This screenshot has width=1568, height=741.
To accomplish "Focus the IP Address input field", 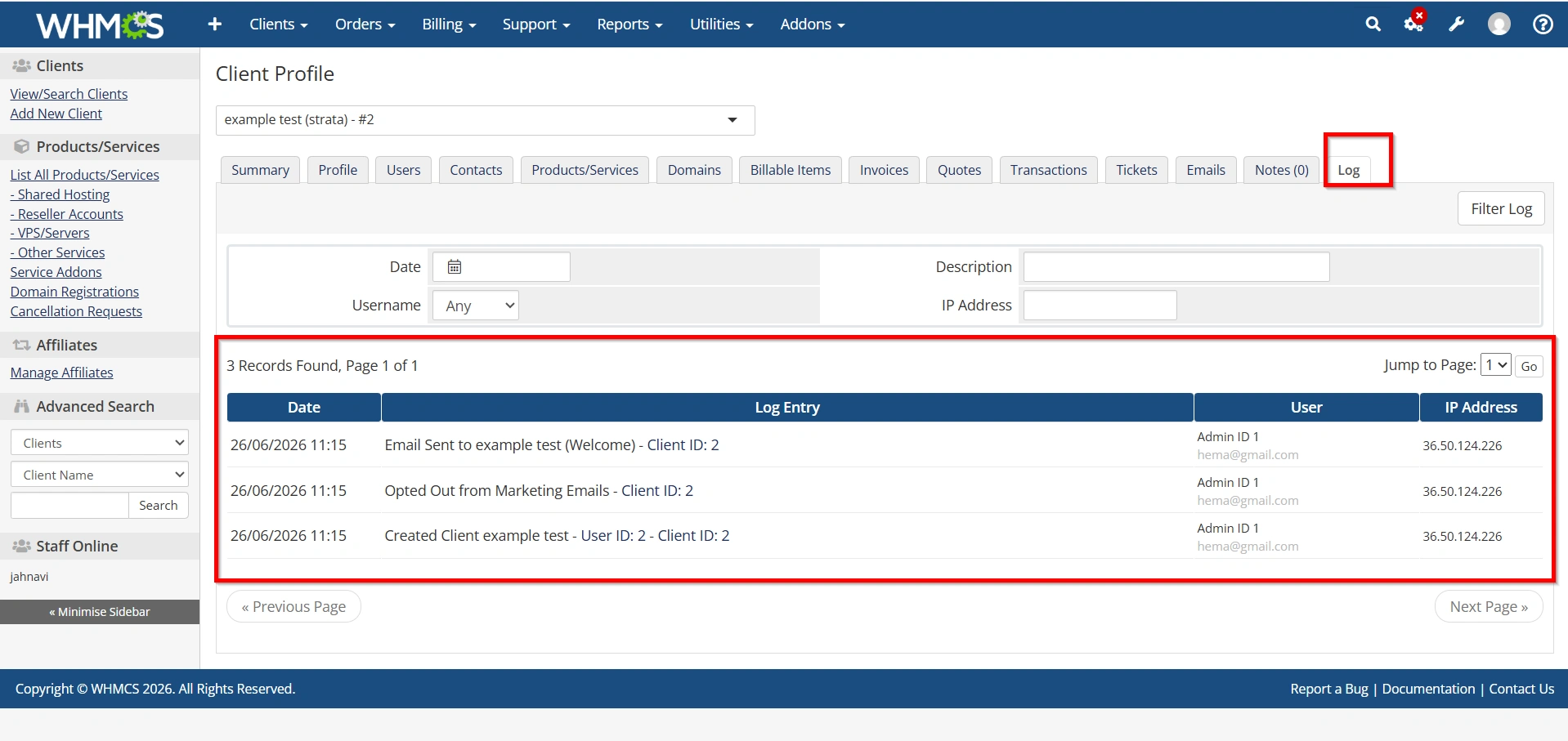I will tap(1100, 306).
